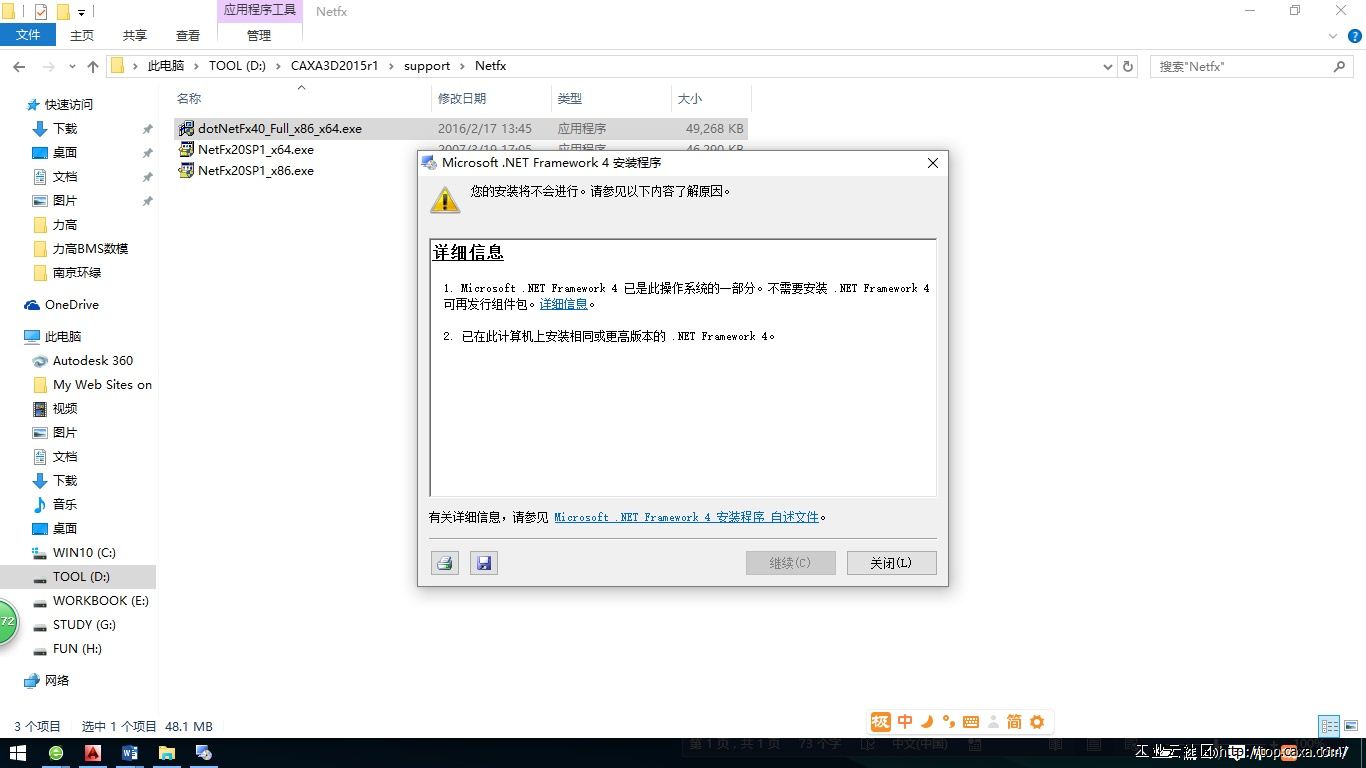Screen dimensions: 1366x768
Task: Open the AutoCAD icon on the taskbar
Action: tap(93, 753)
